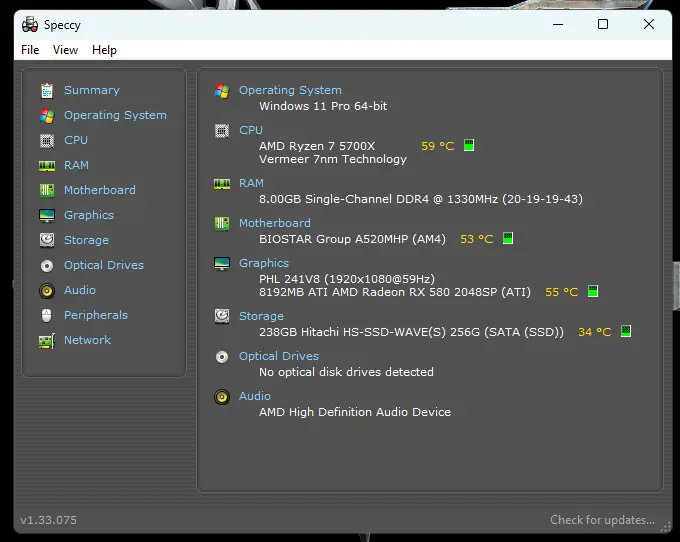Click the monitor icon beside Graphics heading in main panel
The width and height of the screenshot is (680, 542).
[222, 264]
